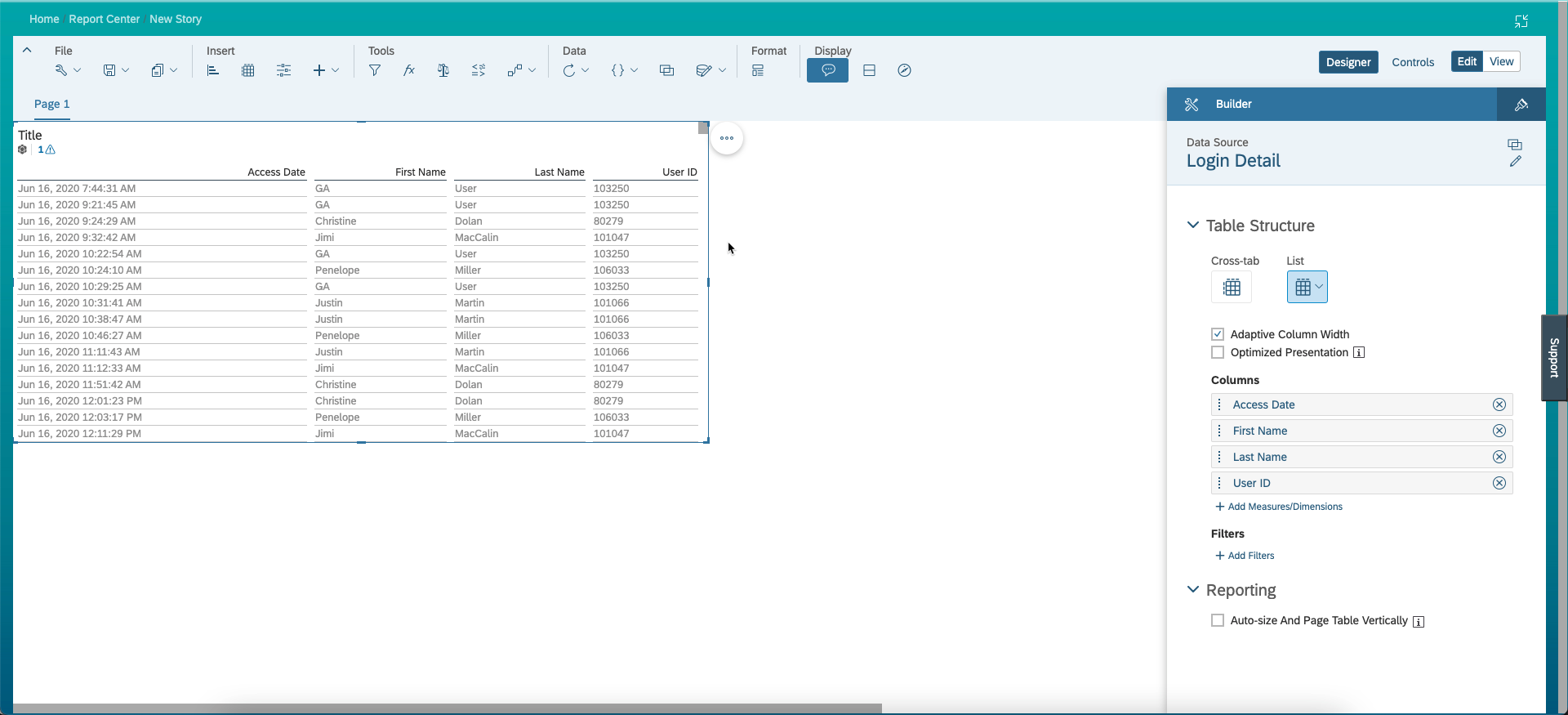Remove the First Name column

(x=1499, y=431)
